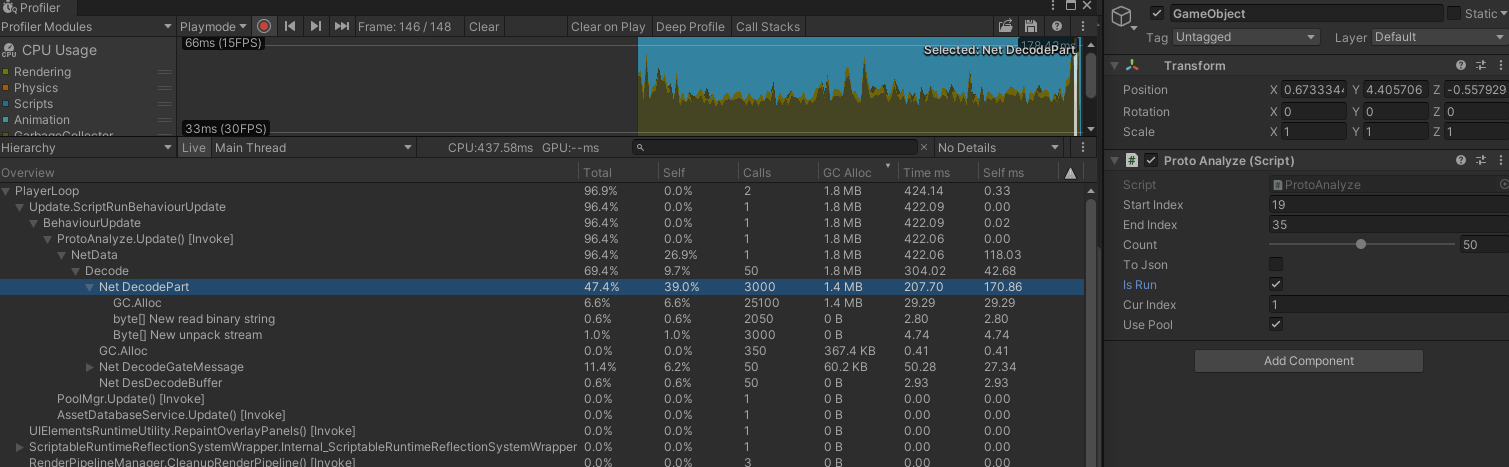Open the Proto Analyze component help icon
Screen dimensions: 1509x467
pos(1461,161)
